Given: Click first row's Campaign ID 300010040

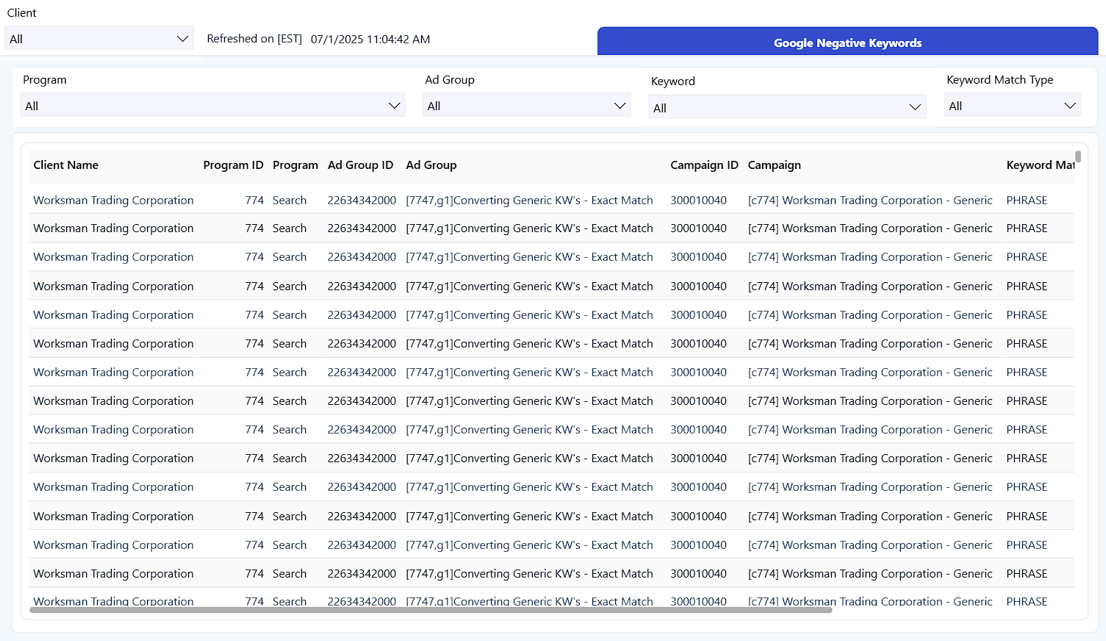Looking at the screenshot, I should click(x=698, y=200).
